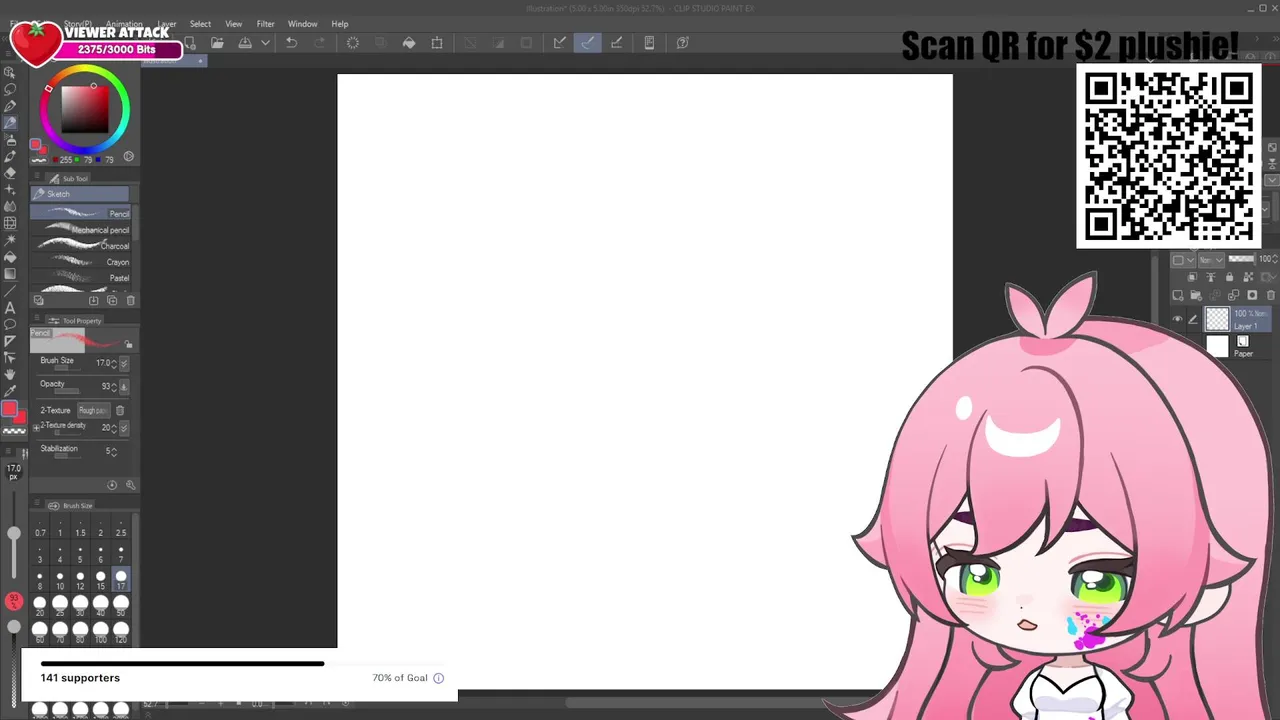Click the Clear layer toolbar icon
The image size is (1280, 720).
(353, 43)
